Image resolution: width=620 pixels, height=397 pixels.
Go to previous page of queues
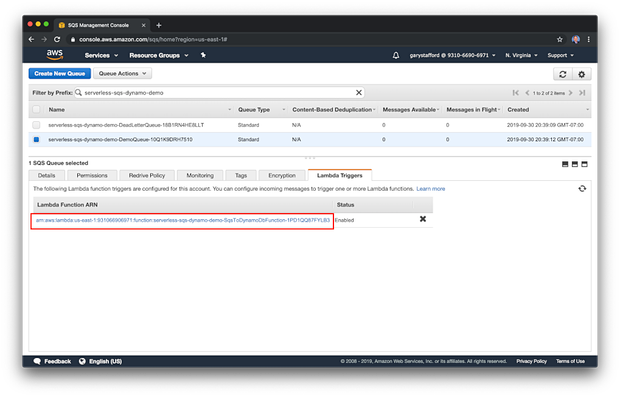pyautogui.click(x=527, y=93)
